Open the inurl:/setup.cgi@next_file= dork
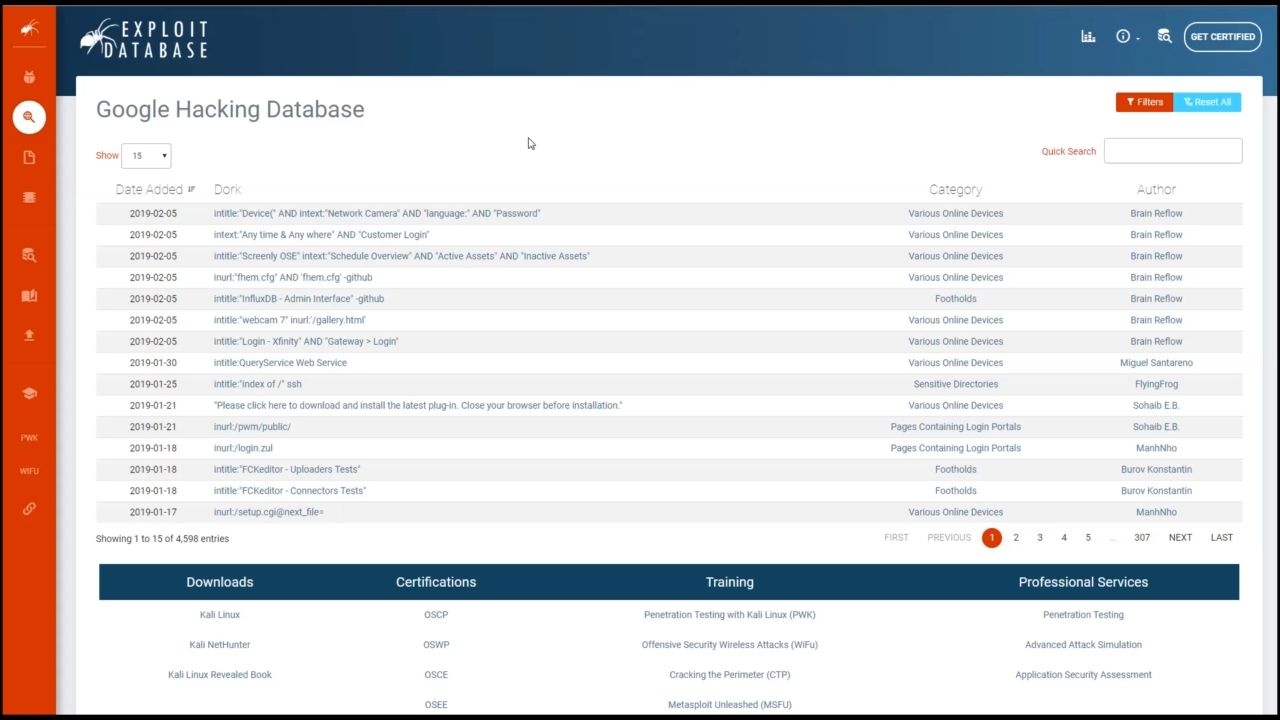Screen dimensions: 1280x720 tap(269, 512)
